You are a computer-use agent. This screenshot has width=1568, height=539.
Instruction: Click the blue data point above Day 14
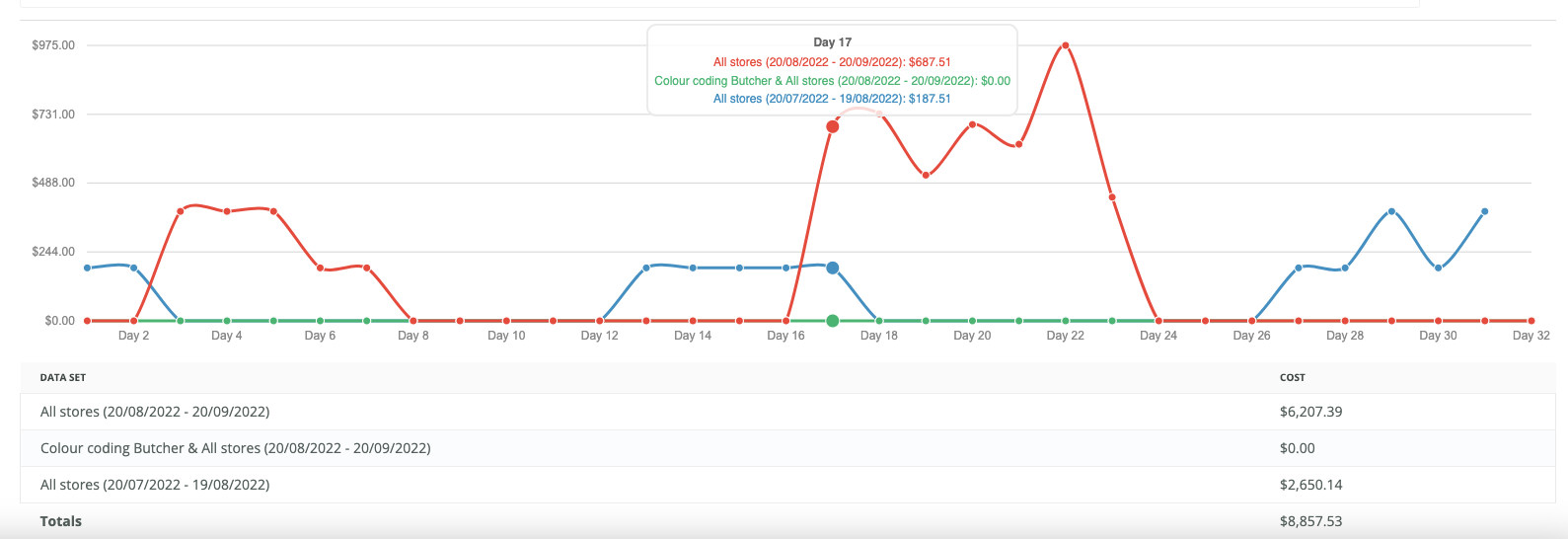693,268
